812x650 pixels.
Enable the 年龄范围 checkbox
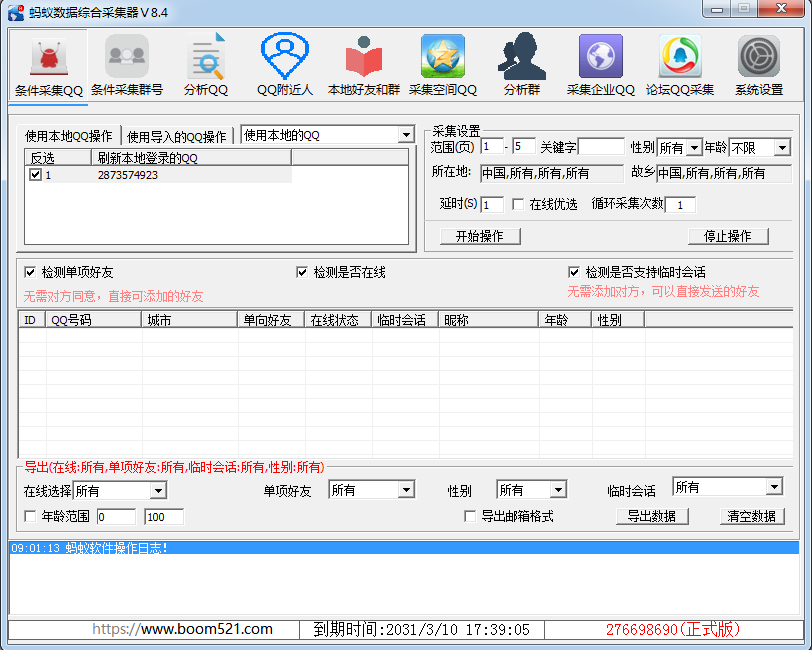click(30, 516)
